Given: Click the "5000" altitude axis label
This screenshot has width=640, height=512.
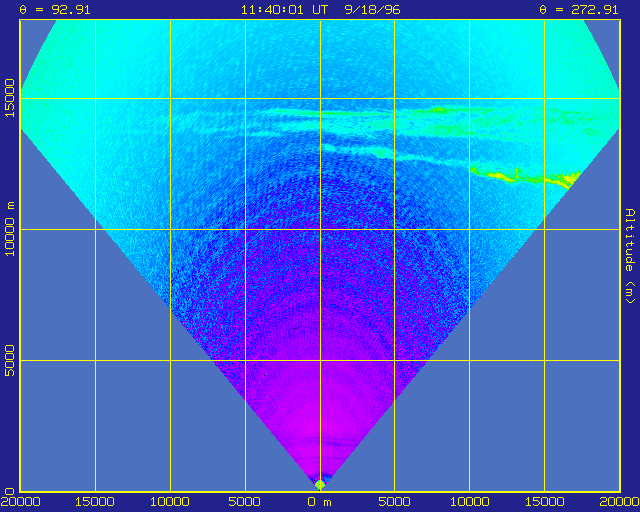Looking at the screenshot, I should point(9,361).
